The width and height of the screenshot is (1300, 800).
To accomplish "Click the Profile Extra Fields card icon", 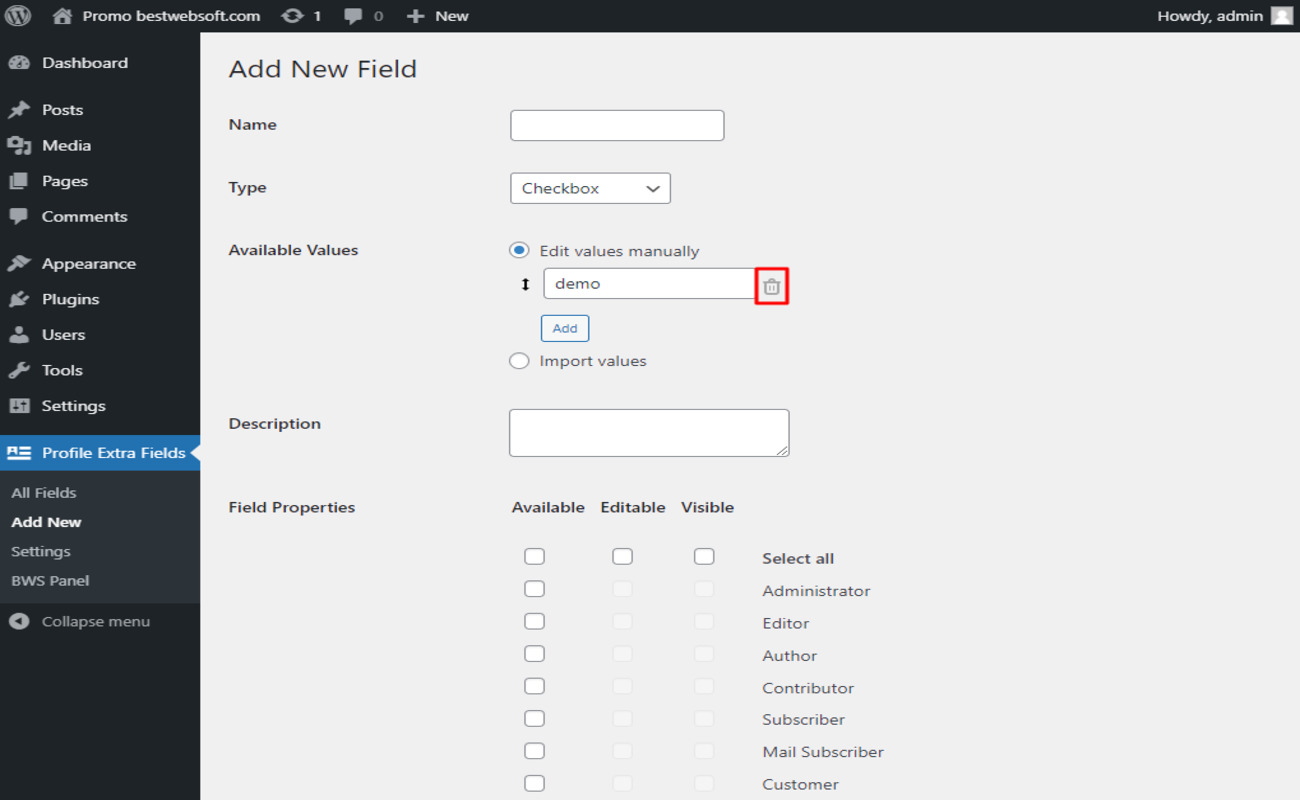I will click(19, 453).
